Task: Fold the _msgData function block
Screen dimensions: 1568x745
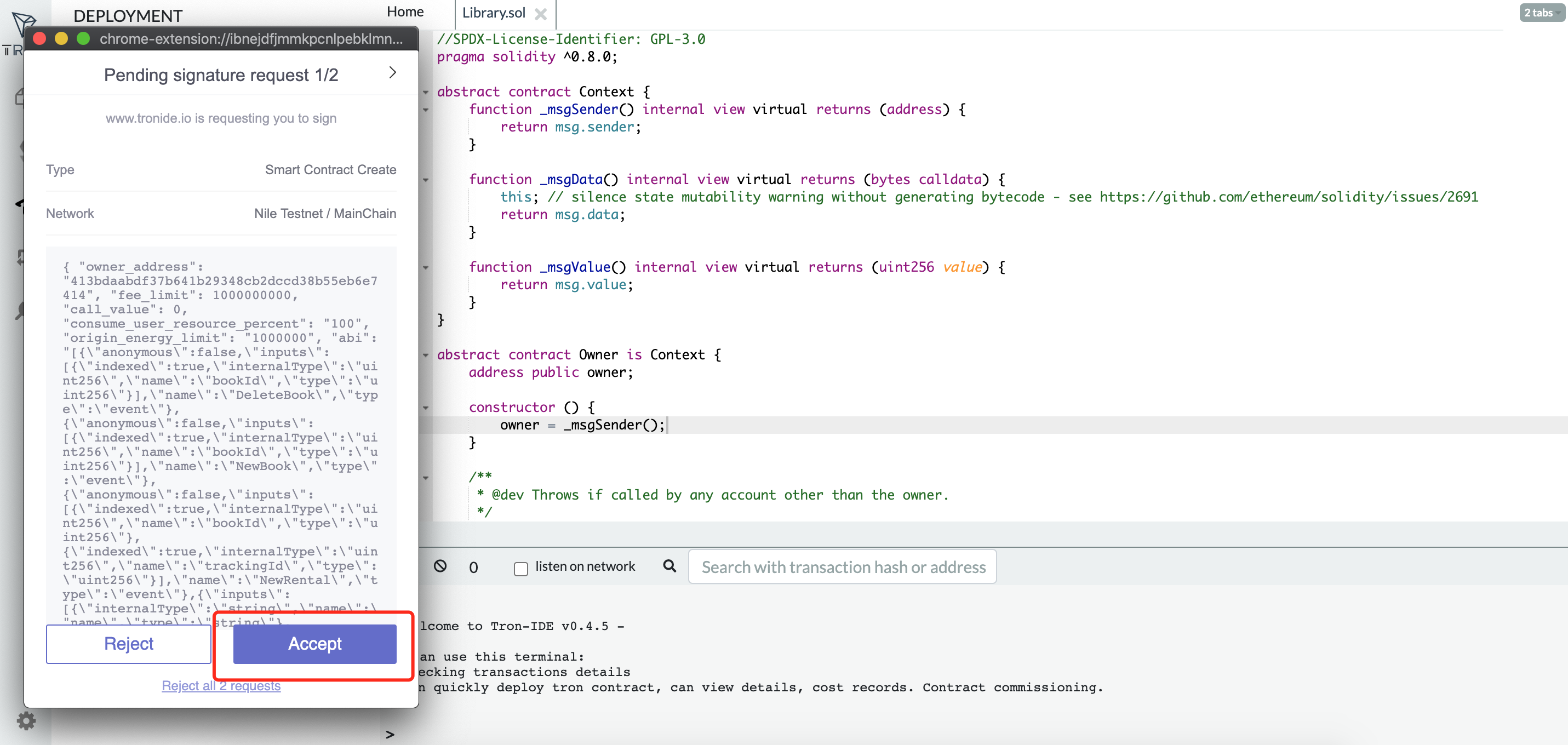Action: [426, 180]
